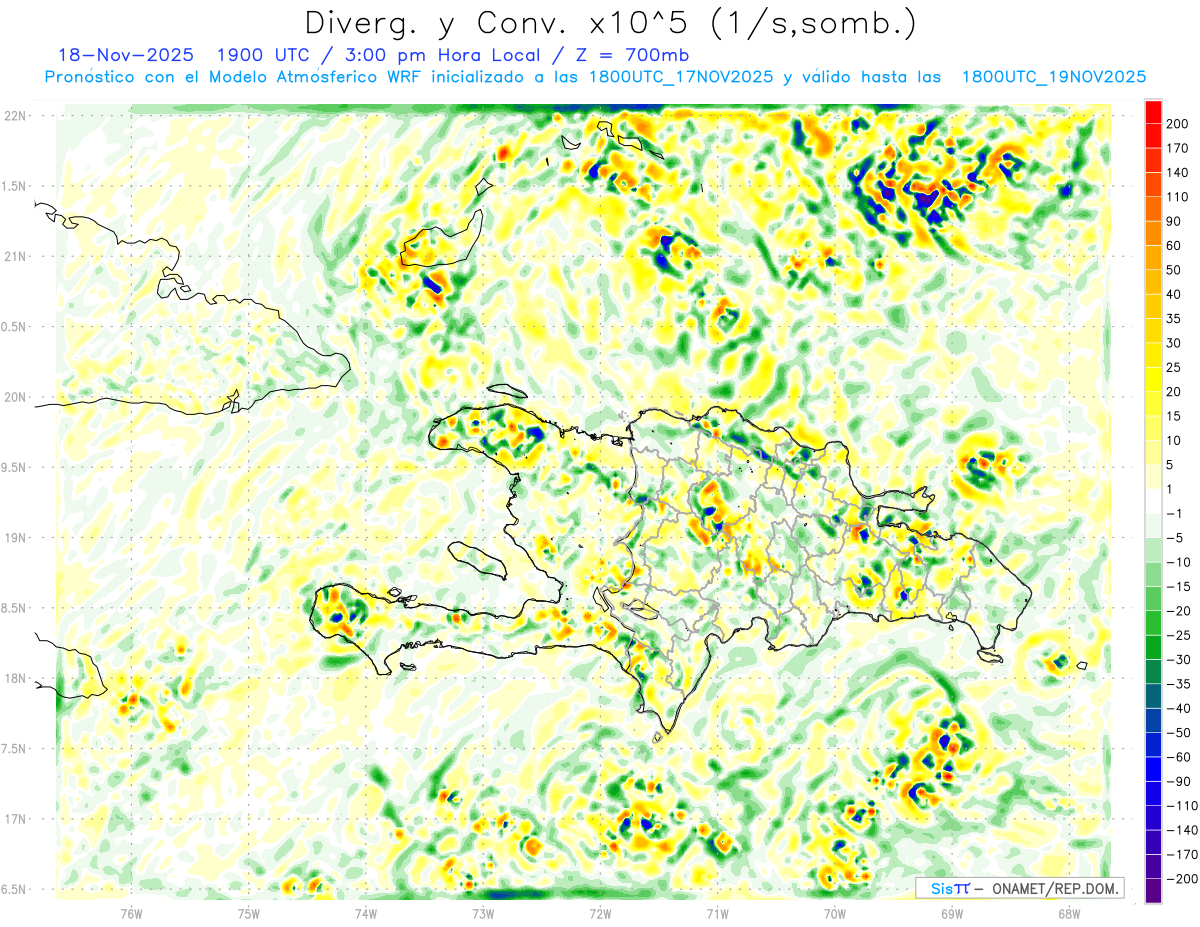The width and height of the screenshot is (1200, 927).
Task: Click the "21N" latitude label
Action: (15, 256)
